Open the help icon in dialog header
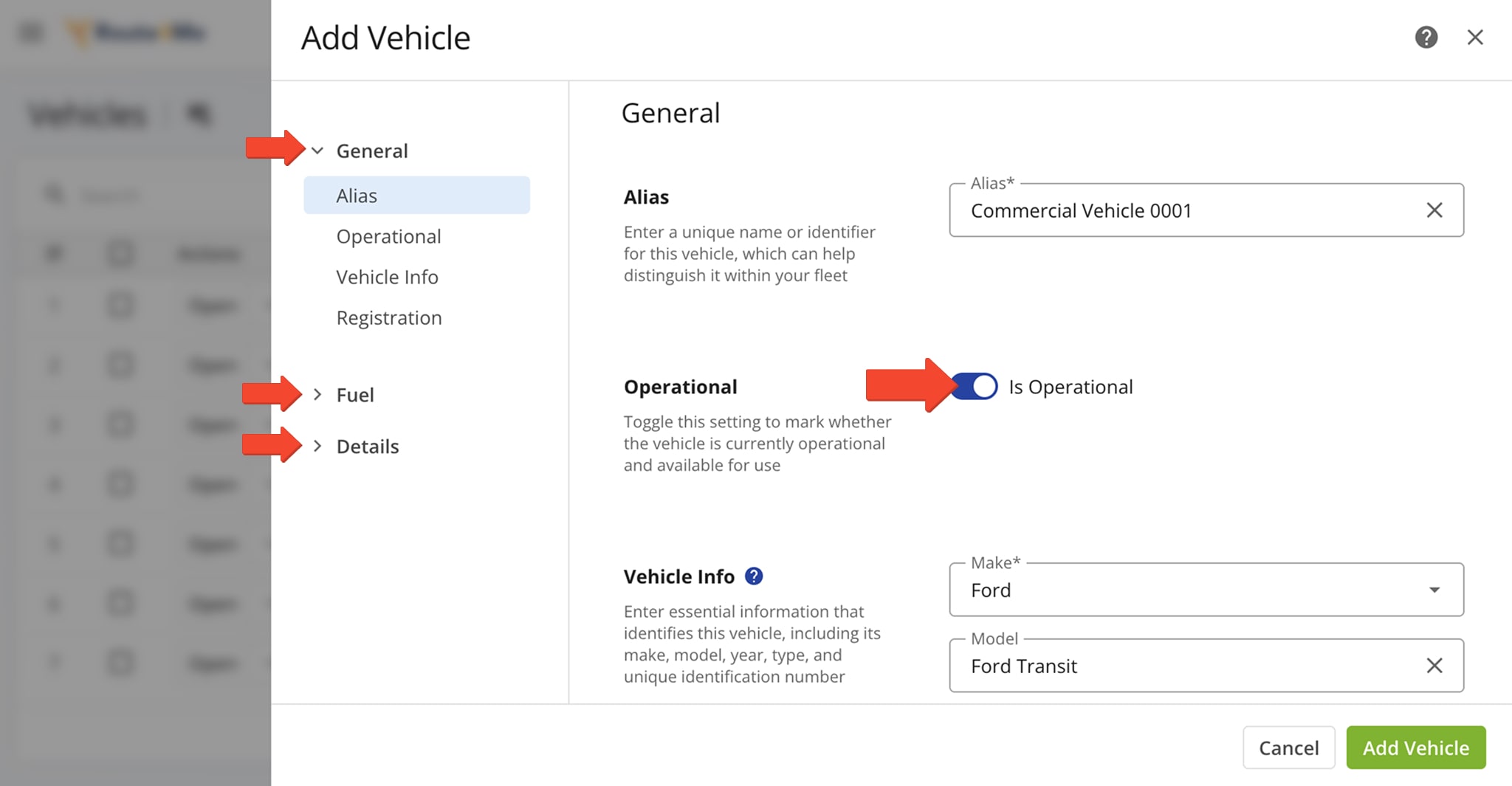1512x786 pixels. point(1426,37)
